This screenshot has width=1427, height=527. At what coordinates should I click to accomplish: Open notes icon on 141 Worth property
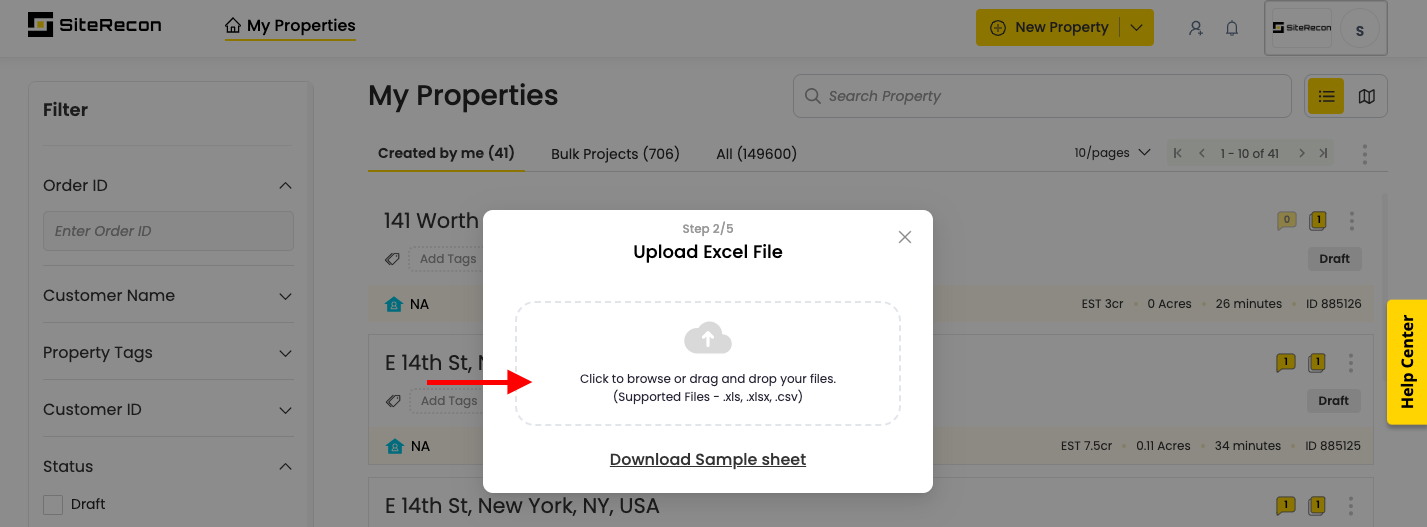point(1318,220)
